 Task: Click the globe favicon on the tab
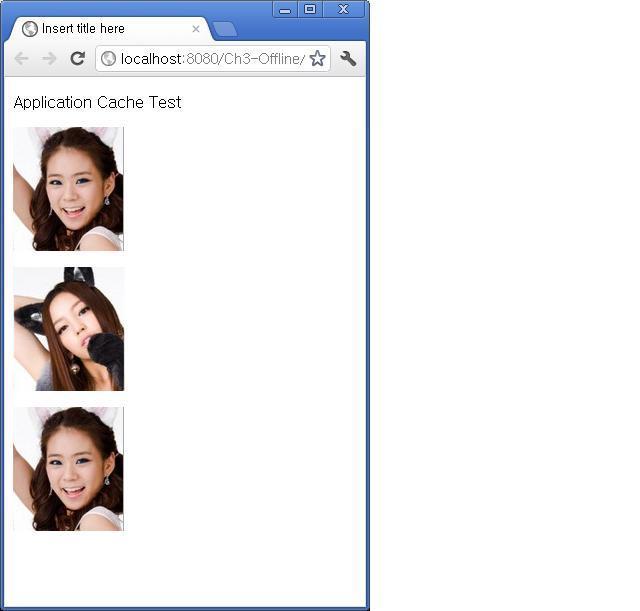[x=29, y=29]
